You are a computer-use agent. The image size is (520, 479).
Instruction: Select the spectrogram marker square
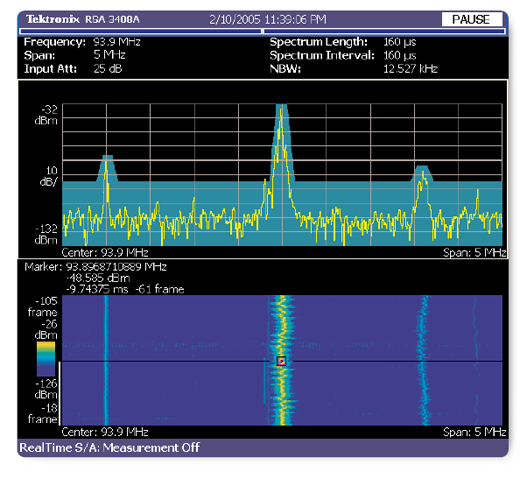pos(282,361)
